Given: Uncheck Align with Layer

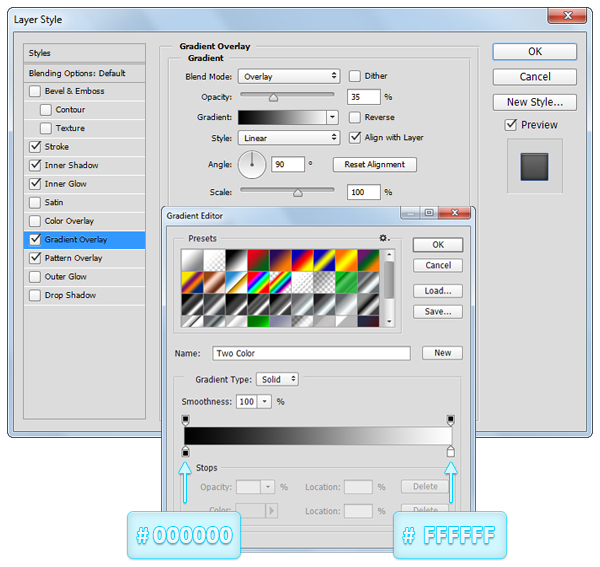Looking at the screenshot, I should [x=355, y=137].
